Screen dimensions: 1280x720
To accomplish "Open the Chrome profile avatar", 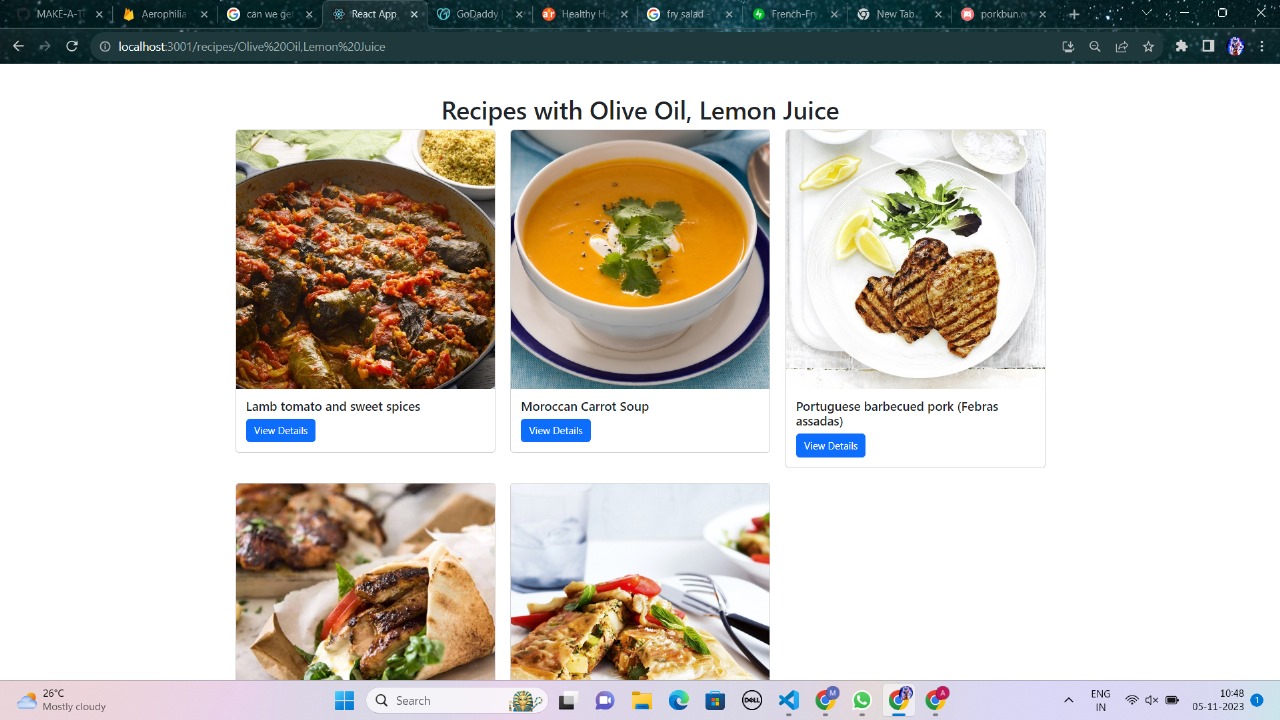I will pyautogui.click(x=1235, y=47).
